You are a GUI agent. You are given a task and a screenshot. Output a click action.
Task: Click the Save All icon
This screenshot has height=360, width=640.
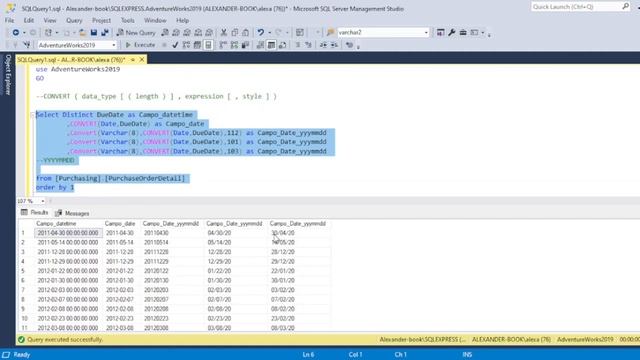pyautogui.click(x=105, y=32)
